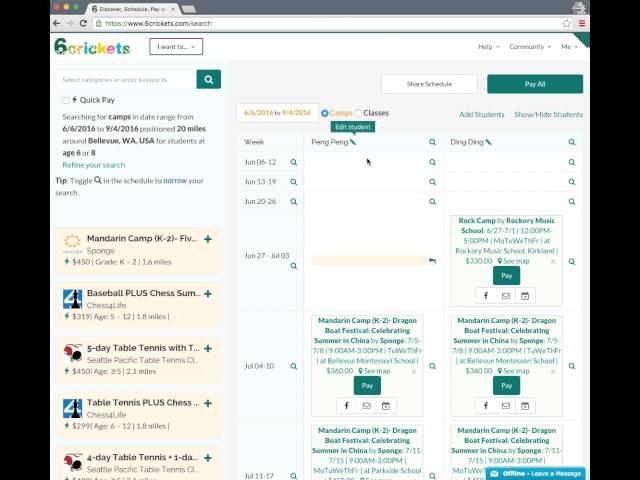Viewport: 640px width, 480px height.
Task: Narrow search to Jun 06-12 week
Action: tap(293, 162)
